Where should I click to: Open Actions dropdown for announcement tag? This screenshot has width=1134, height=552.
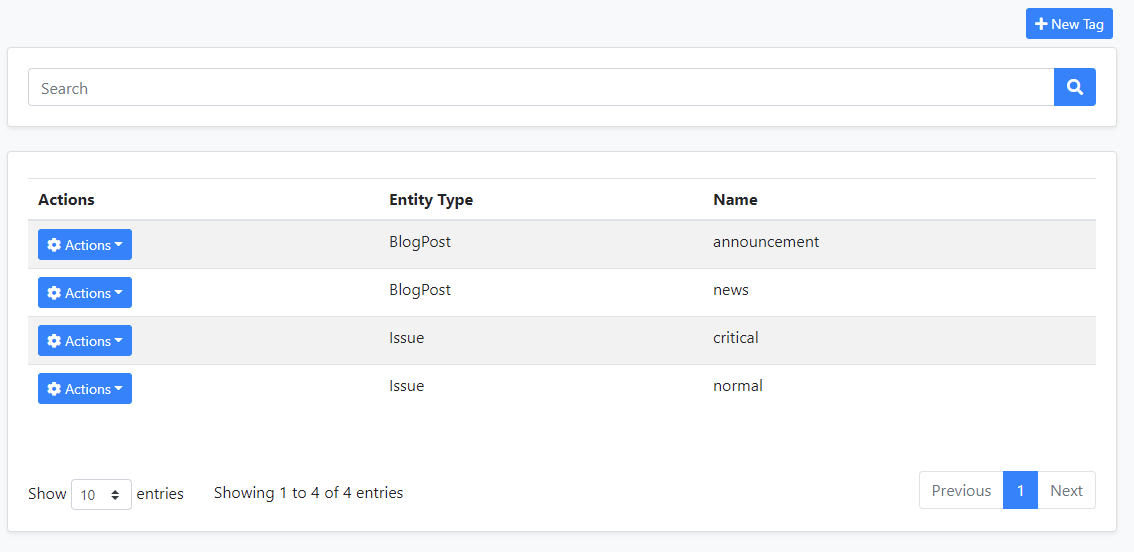coord(85,245)
